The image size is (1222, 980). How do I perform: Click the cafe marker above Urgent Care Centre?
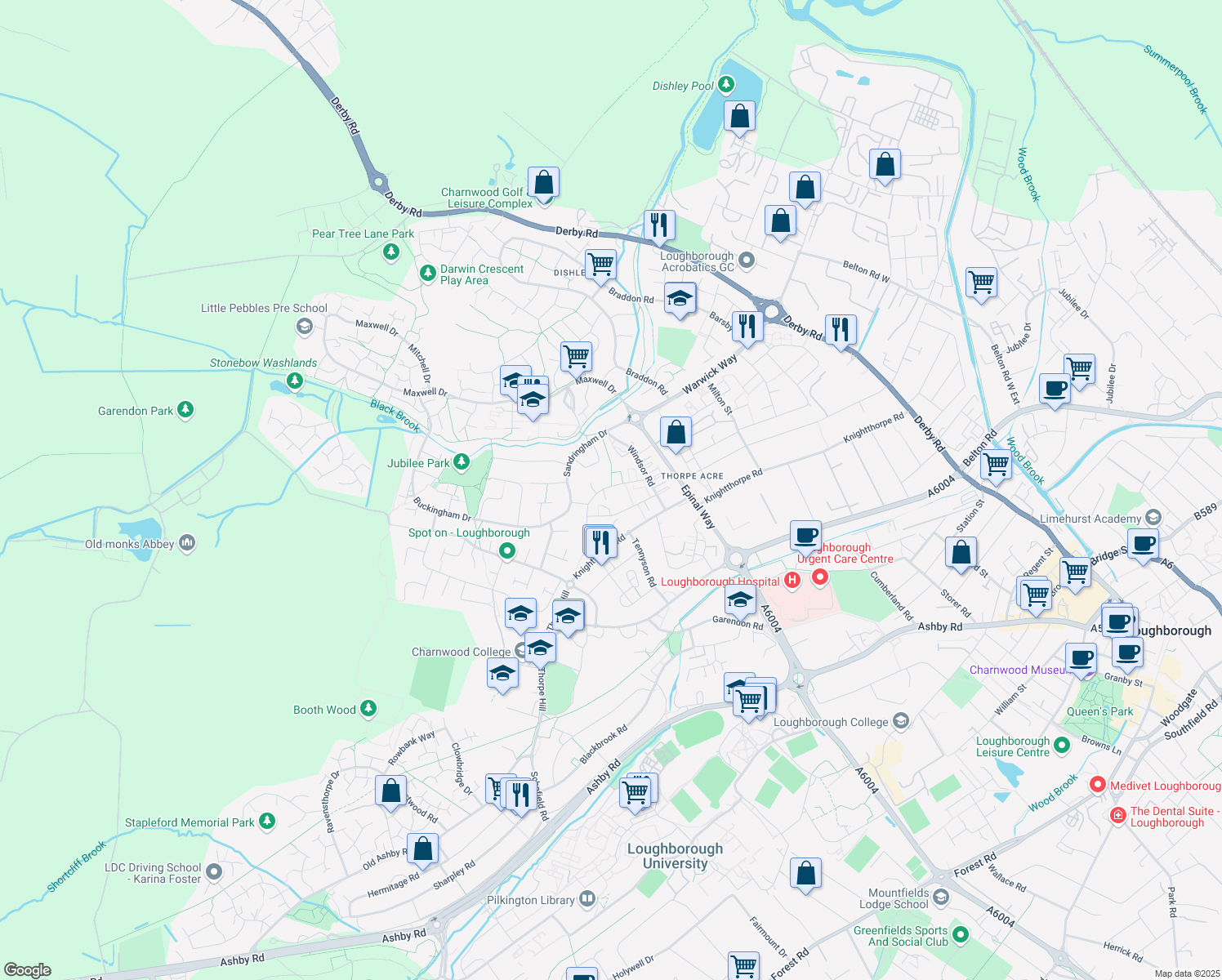click(x=805, y=537)
